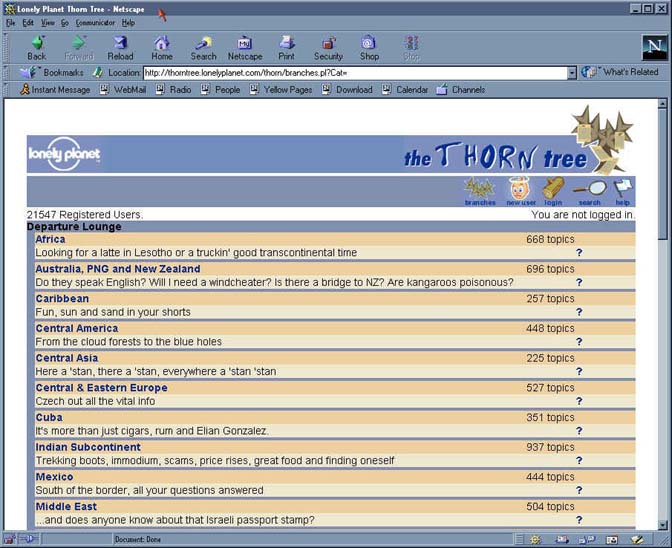Print the current page
This screenshot has height=548, width=672.
coord(286,48)
